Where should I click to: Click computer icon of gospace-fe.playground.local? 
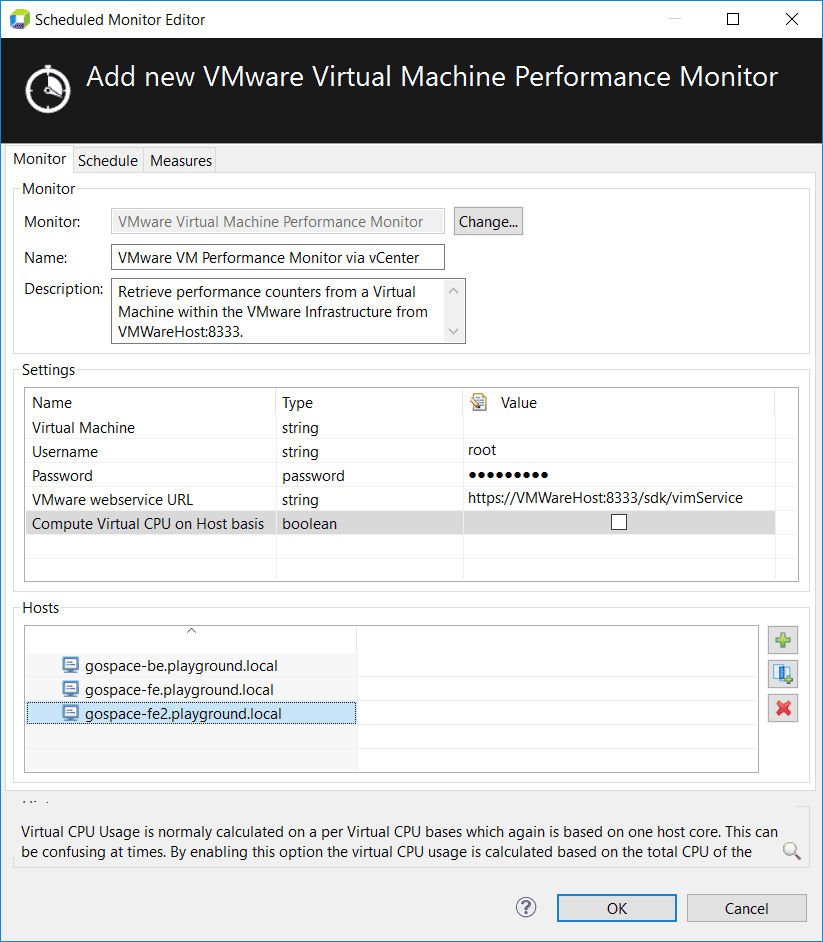tap(70, 689)
